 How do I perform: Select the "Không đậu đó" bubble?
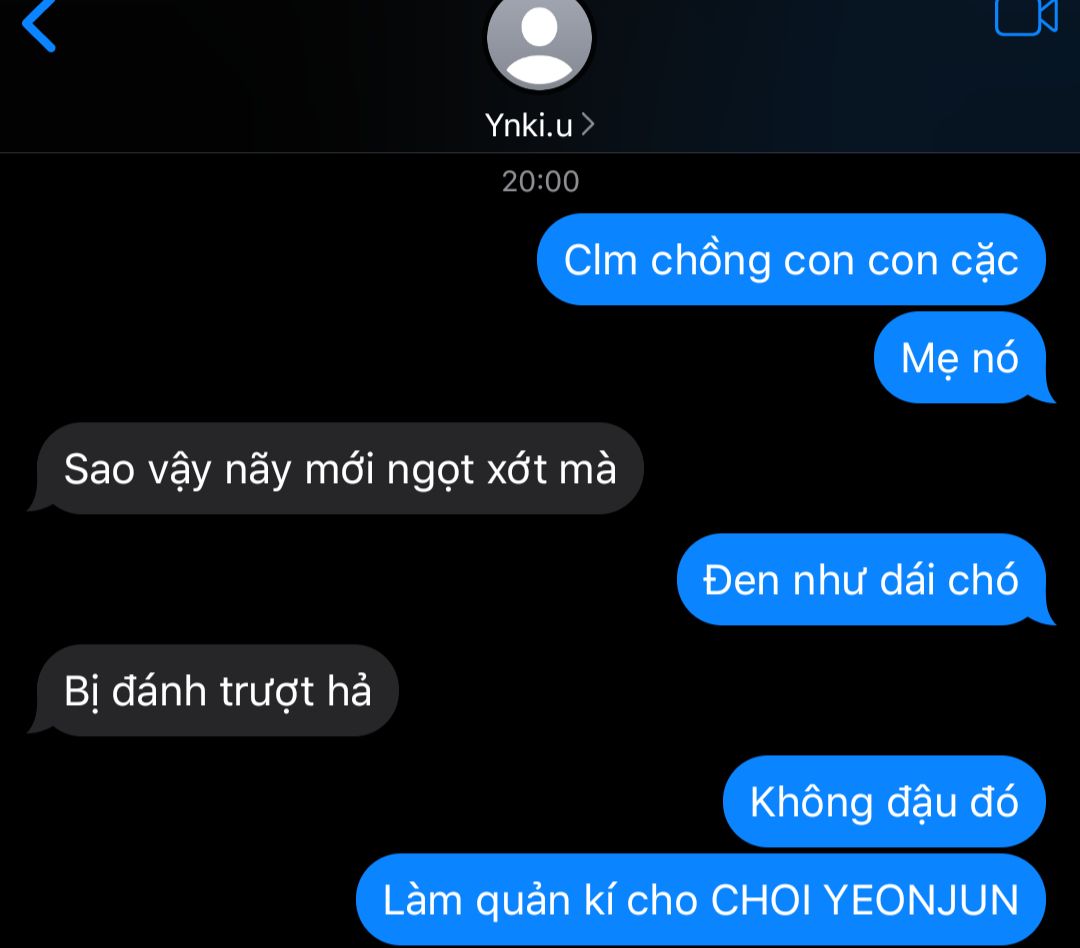(x=884, y=801)
